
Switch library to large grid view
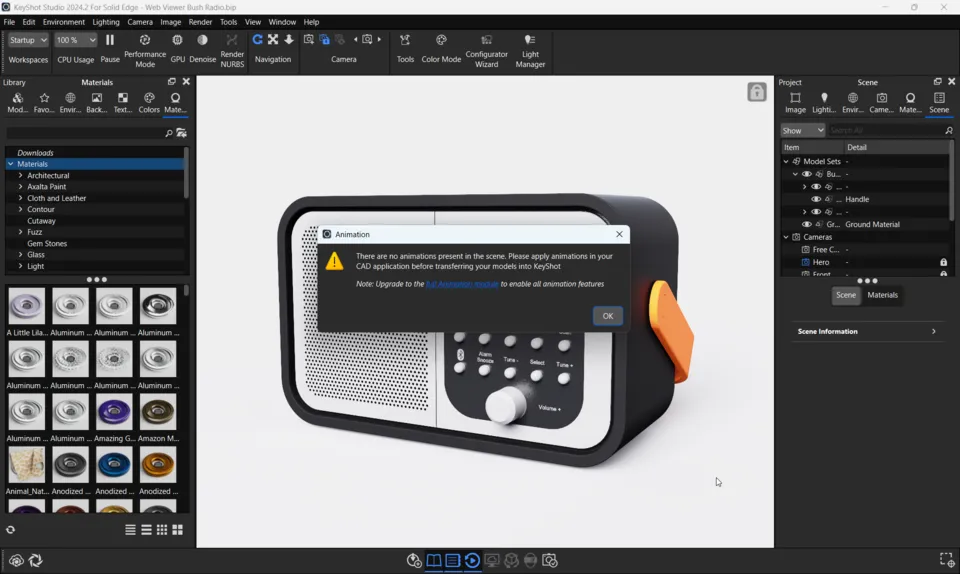178,530
